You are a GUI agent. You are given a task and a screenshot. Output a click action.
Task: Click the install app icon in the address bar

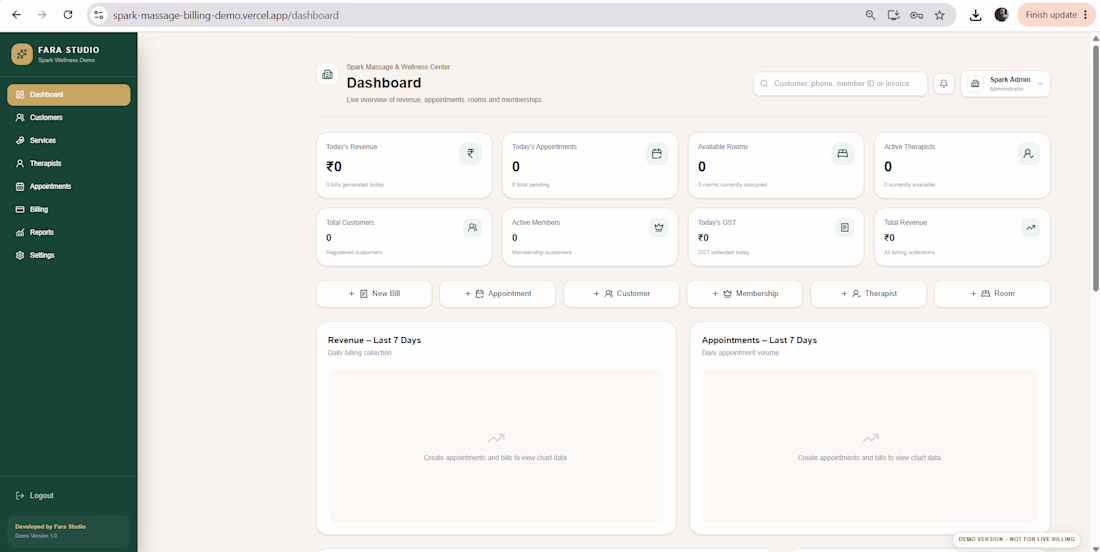[893, 15]
